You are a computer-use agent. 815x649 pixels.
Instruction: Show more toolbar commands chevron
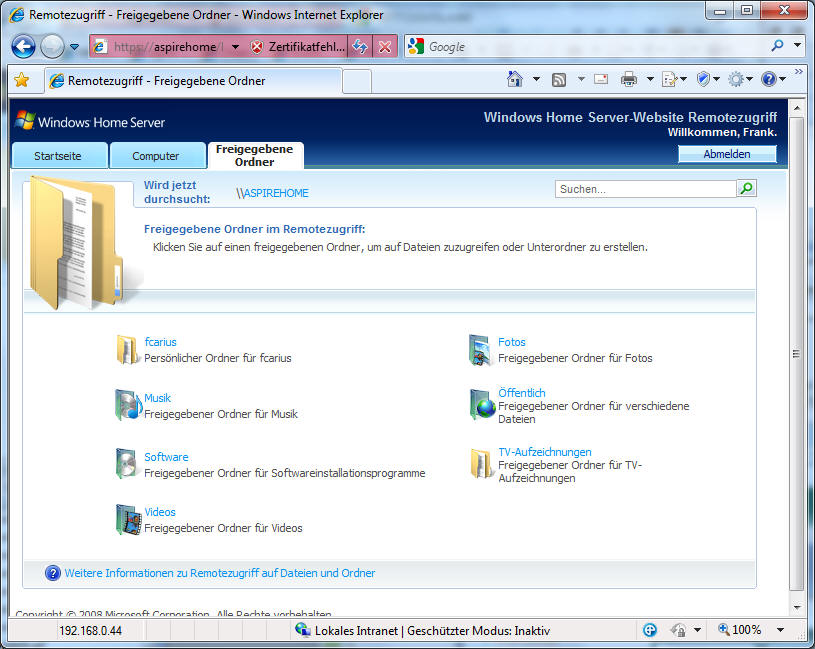pos(798,71)
